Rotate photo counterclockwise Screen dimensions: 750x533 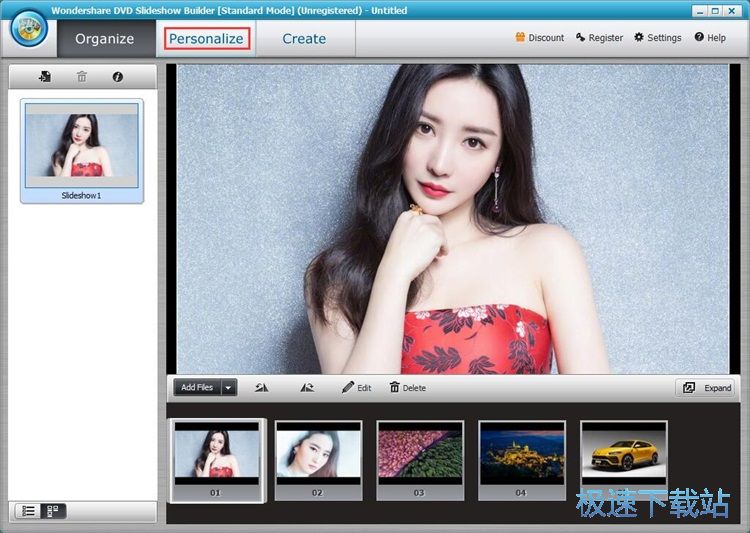(x=262, y=388)
